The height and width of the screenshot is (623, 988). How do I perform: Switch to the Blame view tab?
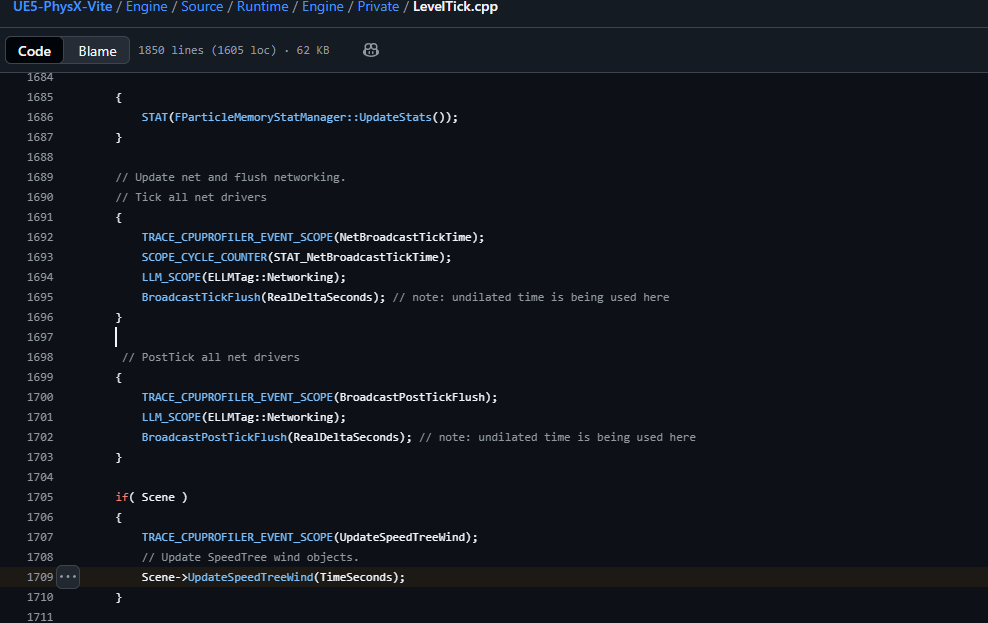click(97, 51)
